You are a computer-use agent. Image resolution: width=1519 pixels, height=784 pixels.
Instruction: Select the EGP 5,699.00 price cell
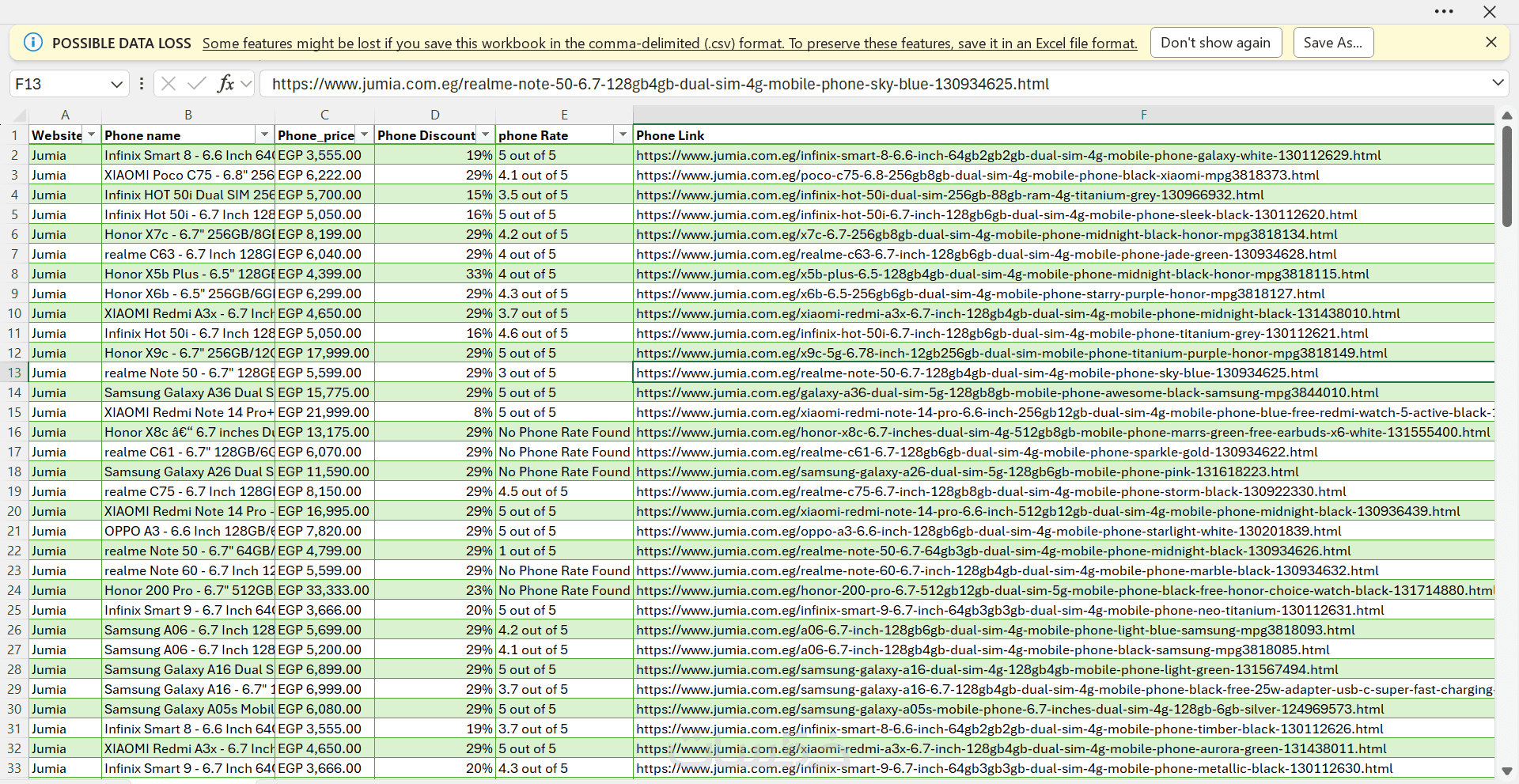point(324,630)
